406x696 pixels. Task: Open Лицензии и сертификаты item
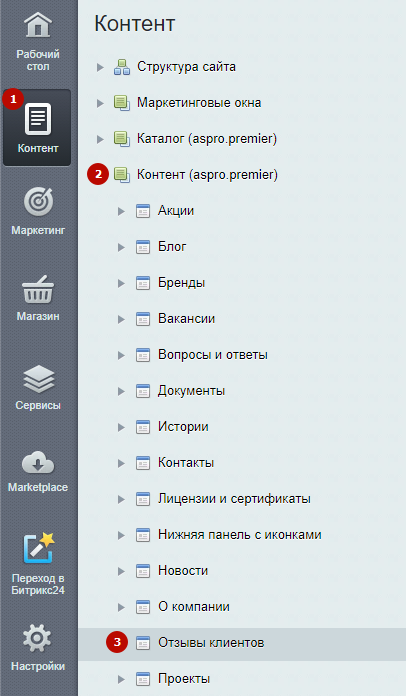pyautogui.click(x=234, y=498)
